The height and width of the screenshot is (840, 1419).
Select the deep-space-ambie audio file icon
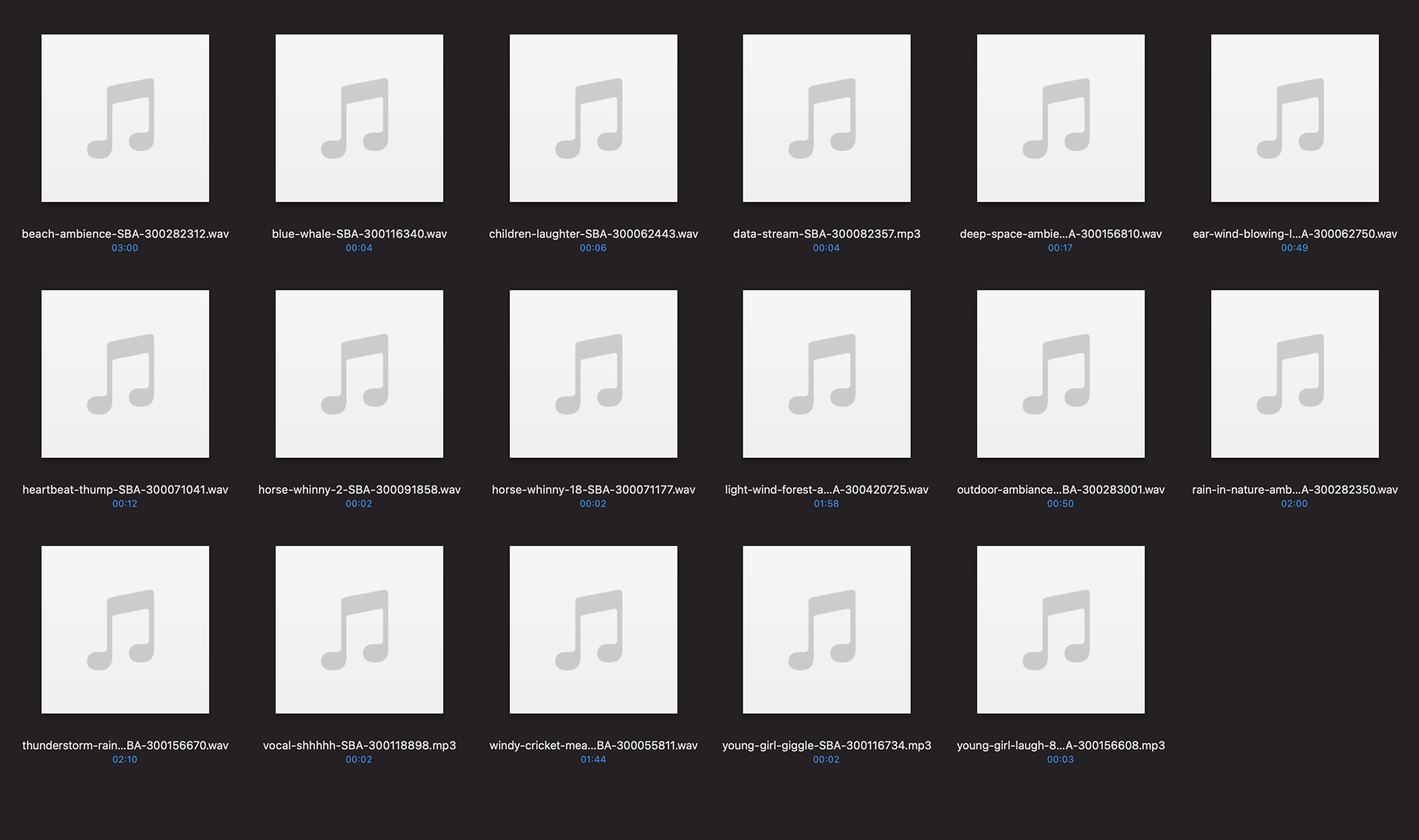pyautogui.click(x=1061, y=118)
